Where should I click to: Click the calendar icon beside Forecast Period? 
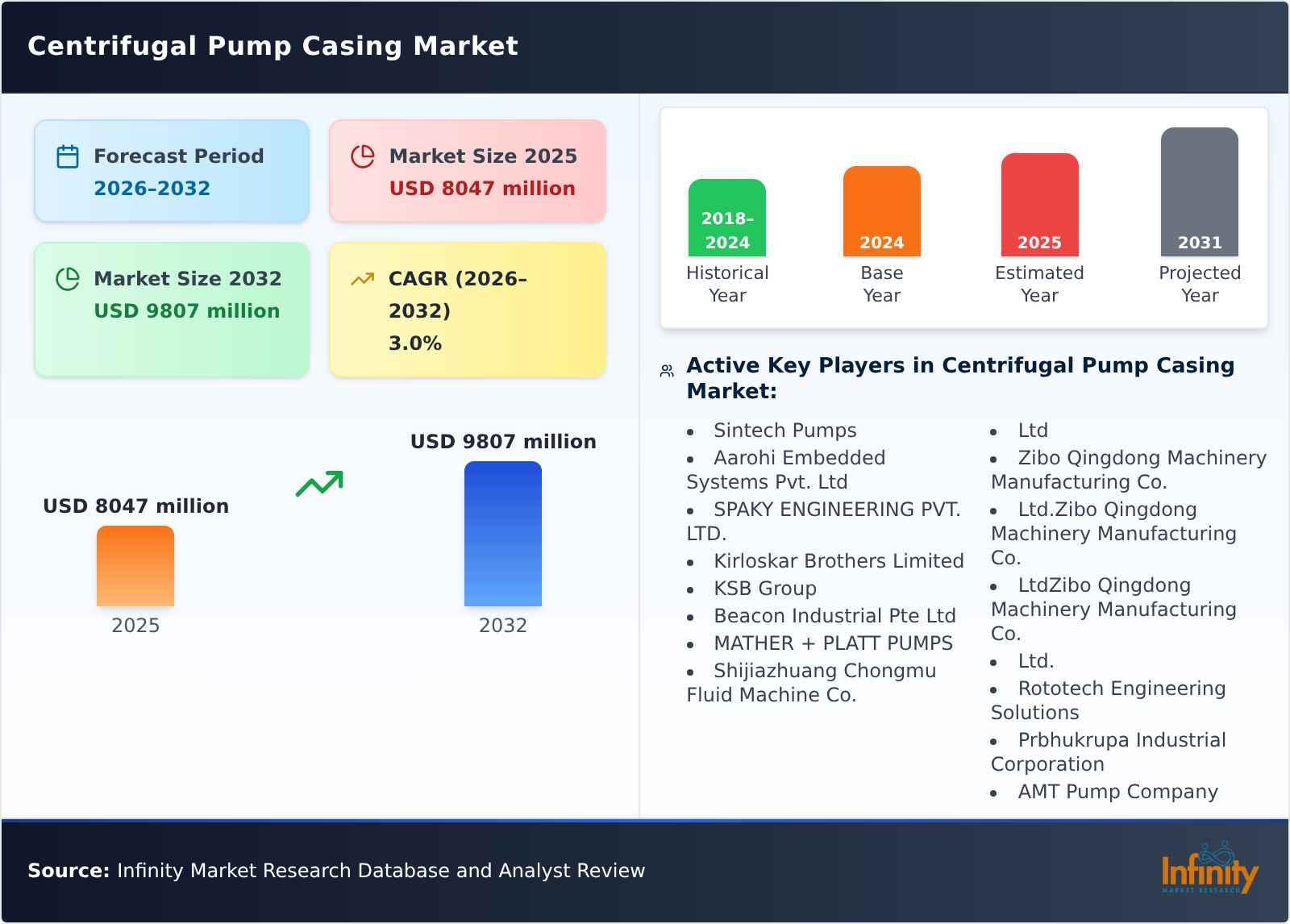click(x=68, y=156)
